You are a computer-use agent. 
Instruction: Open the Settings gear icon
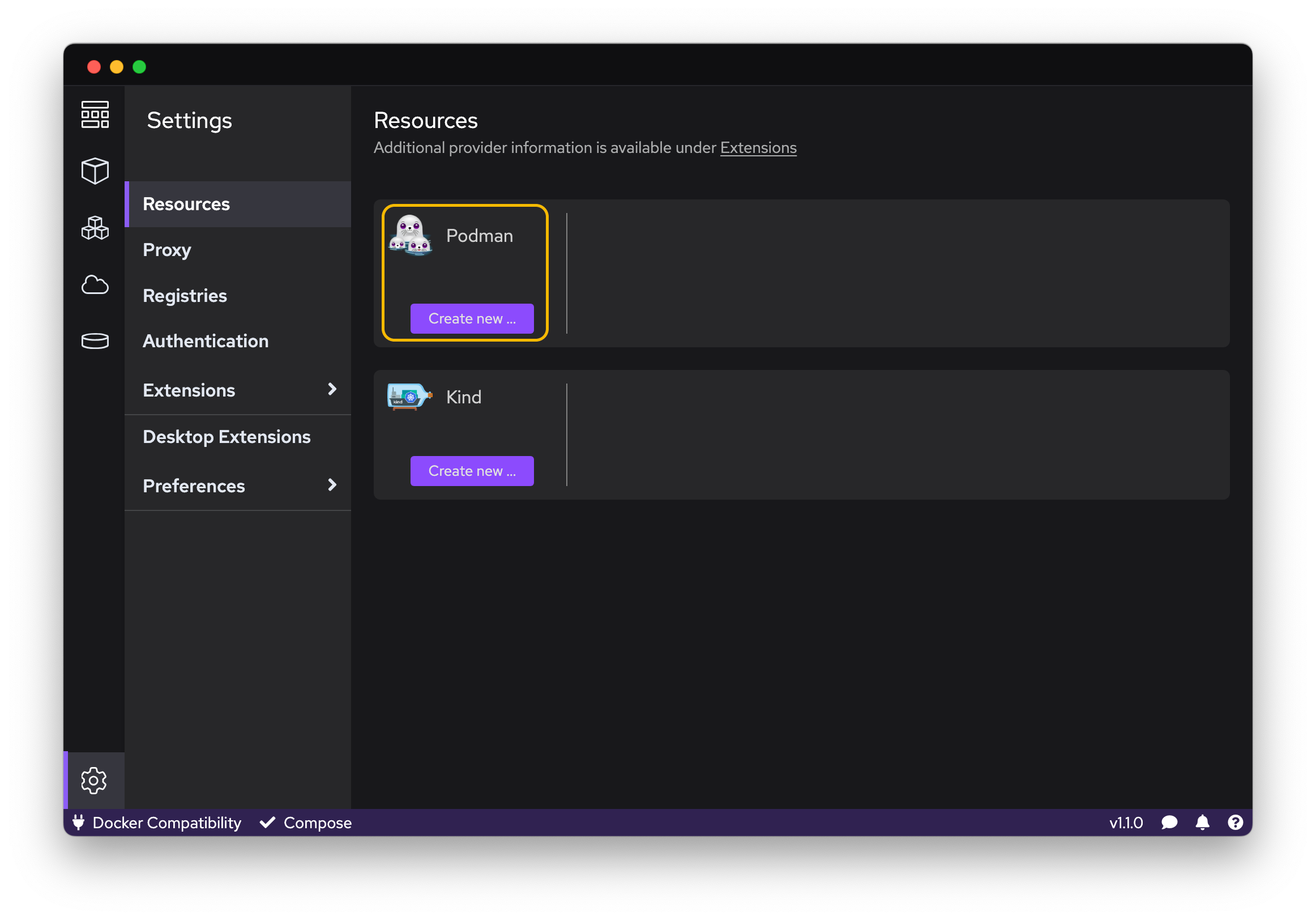pos(94,779)
